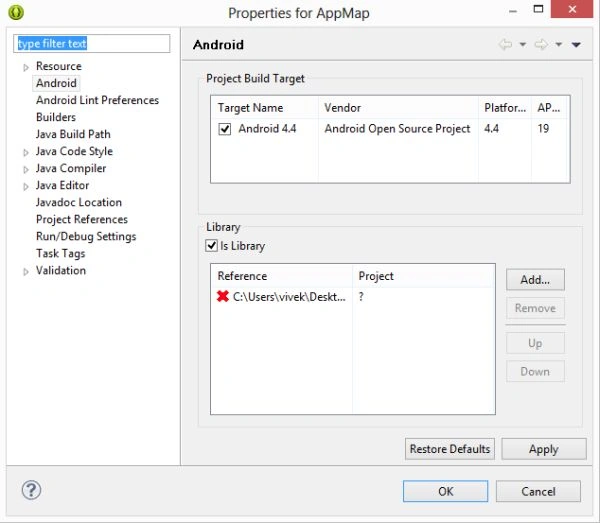This screenshot has height=523, width=600.
Task: Click the type filter text field
Action: tap(91, 43)
